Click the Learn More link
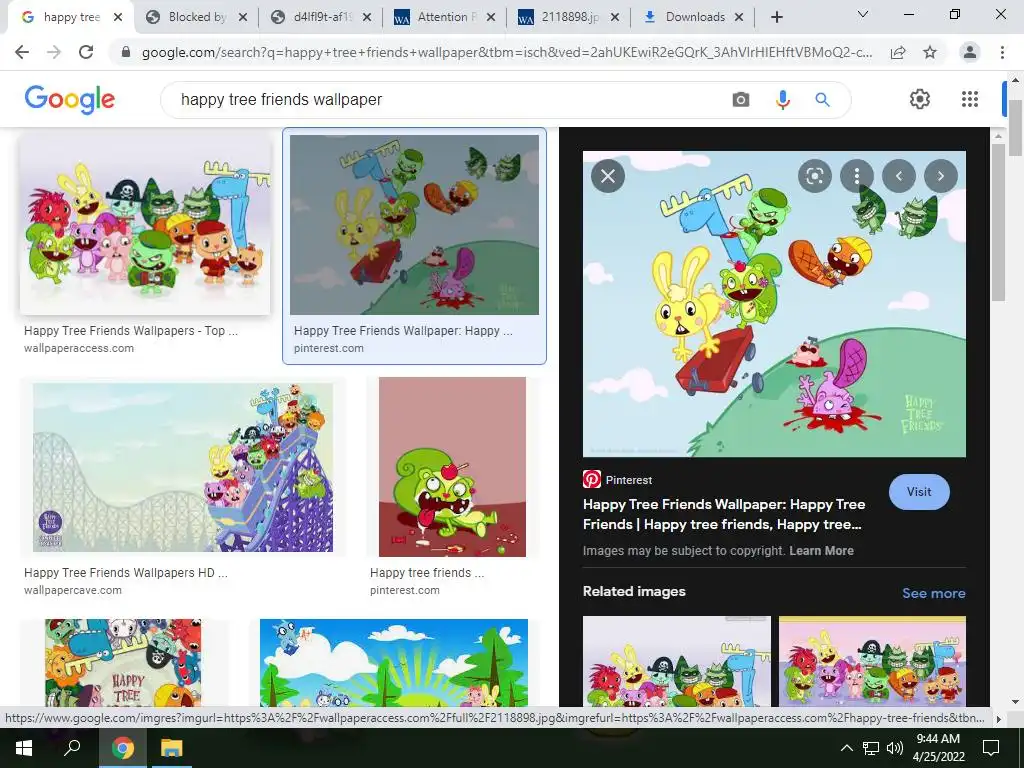This screenshot has height=768, width=1024. click(821, 551)
